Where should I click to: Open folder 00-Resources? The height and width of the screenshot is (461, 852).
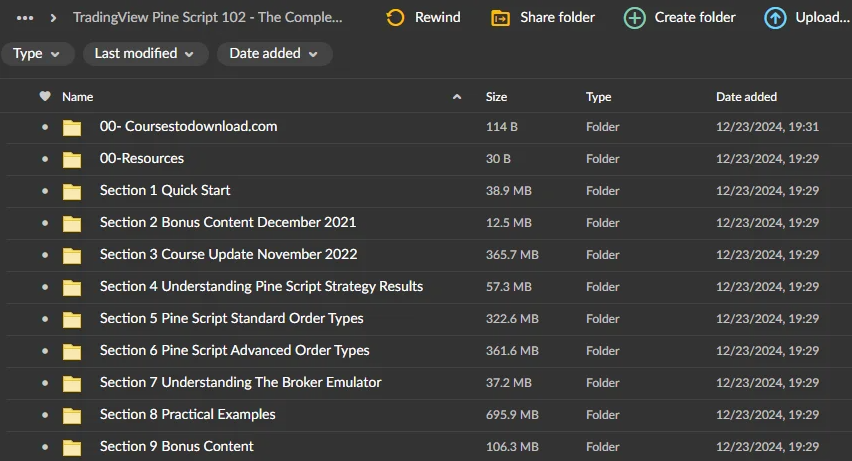(142, 158)
